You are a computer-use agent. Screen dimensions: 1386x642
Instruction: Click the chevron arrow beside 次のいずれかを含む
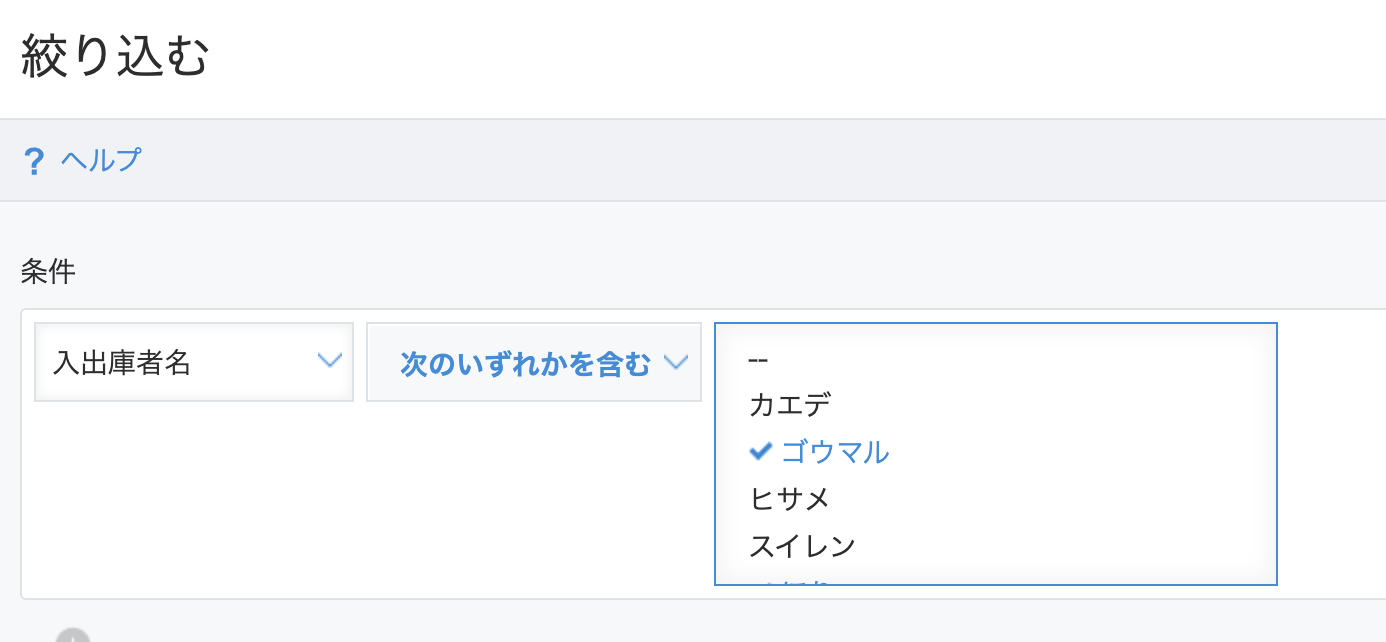[x=676, y=362]
